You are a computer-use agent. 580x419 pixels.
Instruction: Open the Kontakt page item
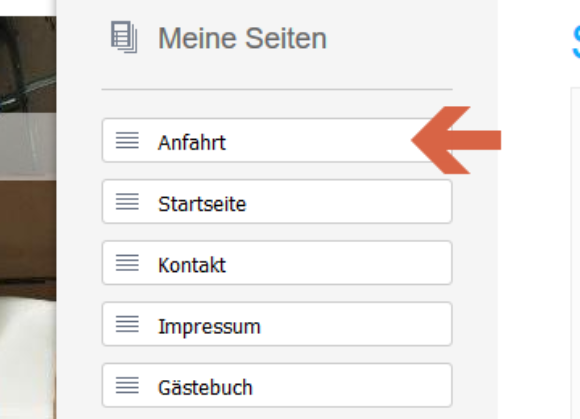[277, 263]
